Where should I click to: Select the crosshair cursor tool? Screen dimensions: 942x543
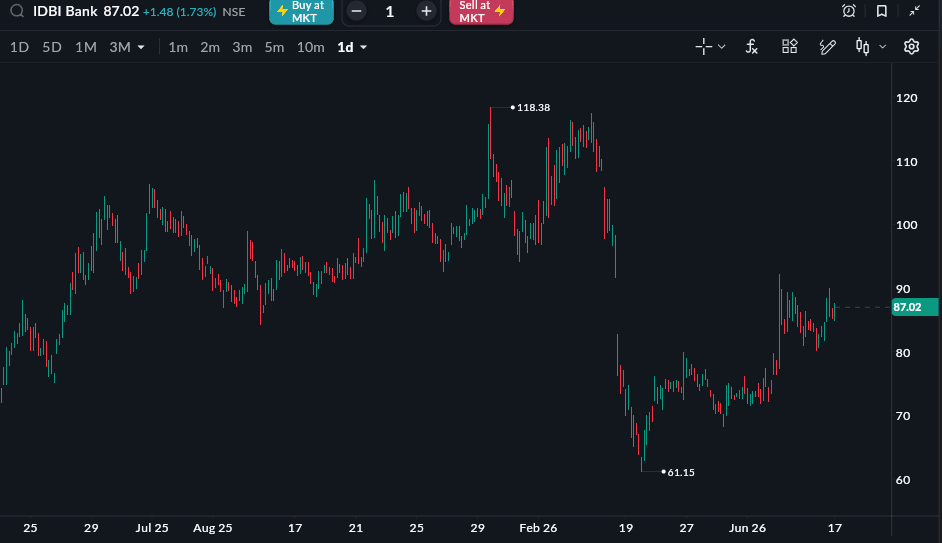[703, 46]
